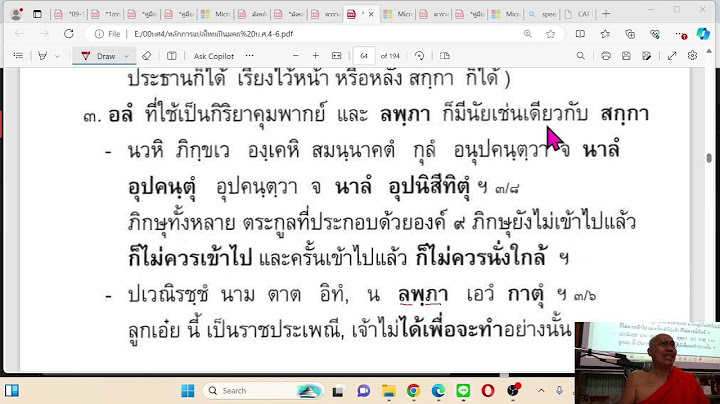Zoom out the PDF with minus

(296, 56)
